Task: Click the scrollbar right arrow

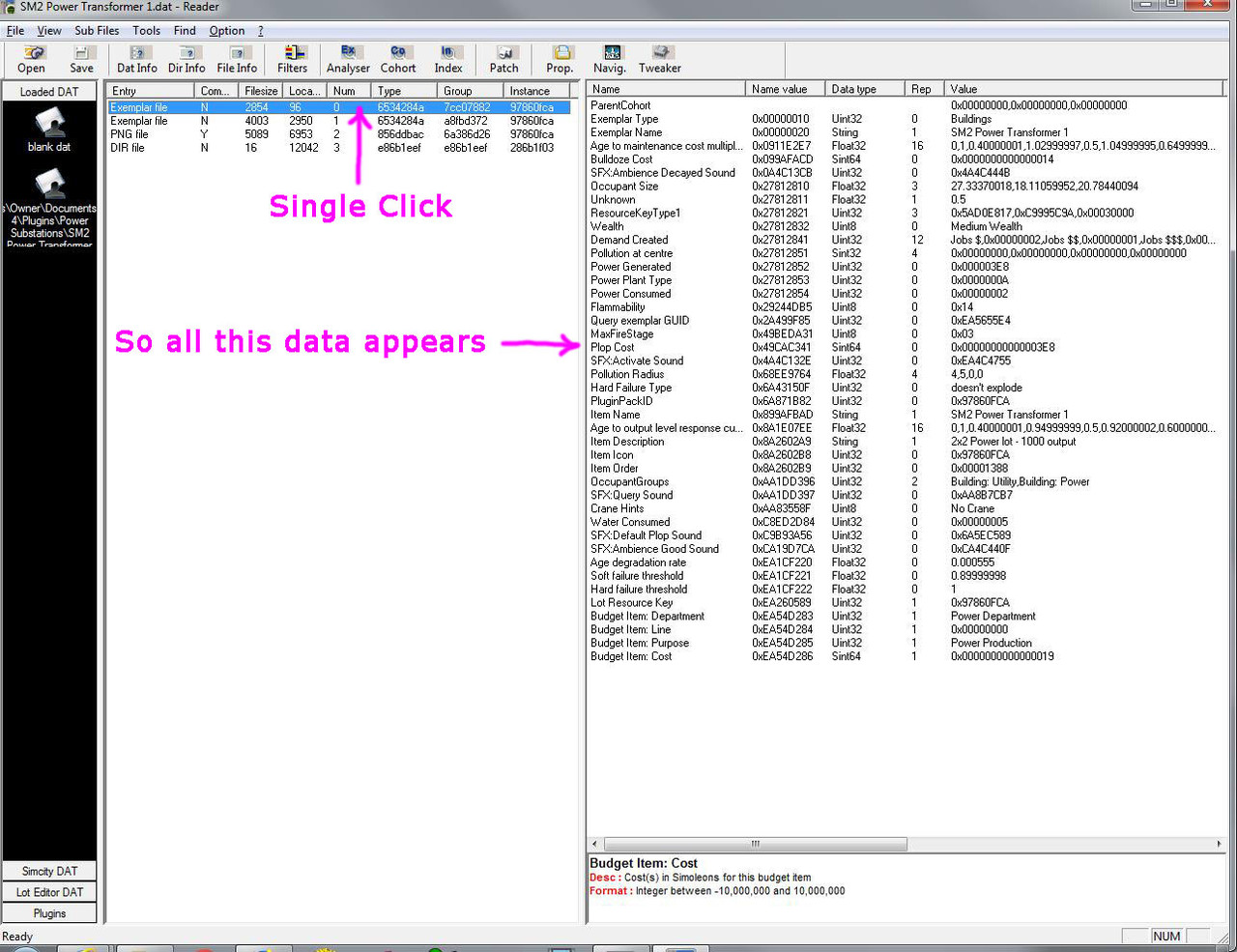Action: coord(1219,844)
